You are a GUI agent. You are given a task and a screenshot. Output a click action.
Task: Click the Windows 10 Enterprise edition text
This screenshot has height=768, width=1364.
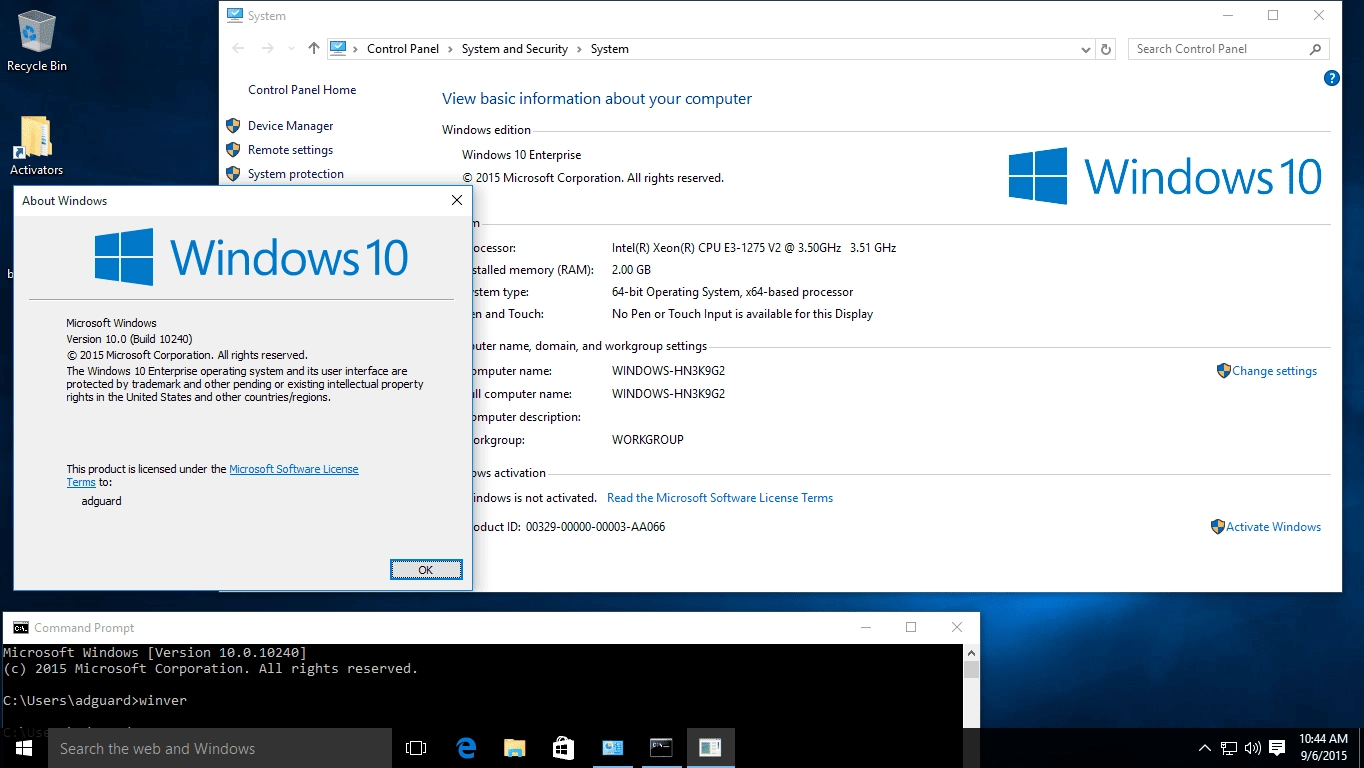pyautogui.click(x=521, y=155)
